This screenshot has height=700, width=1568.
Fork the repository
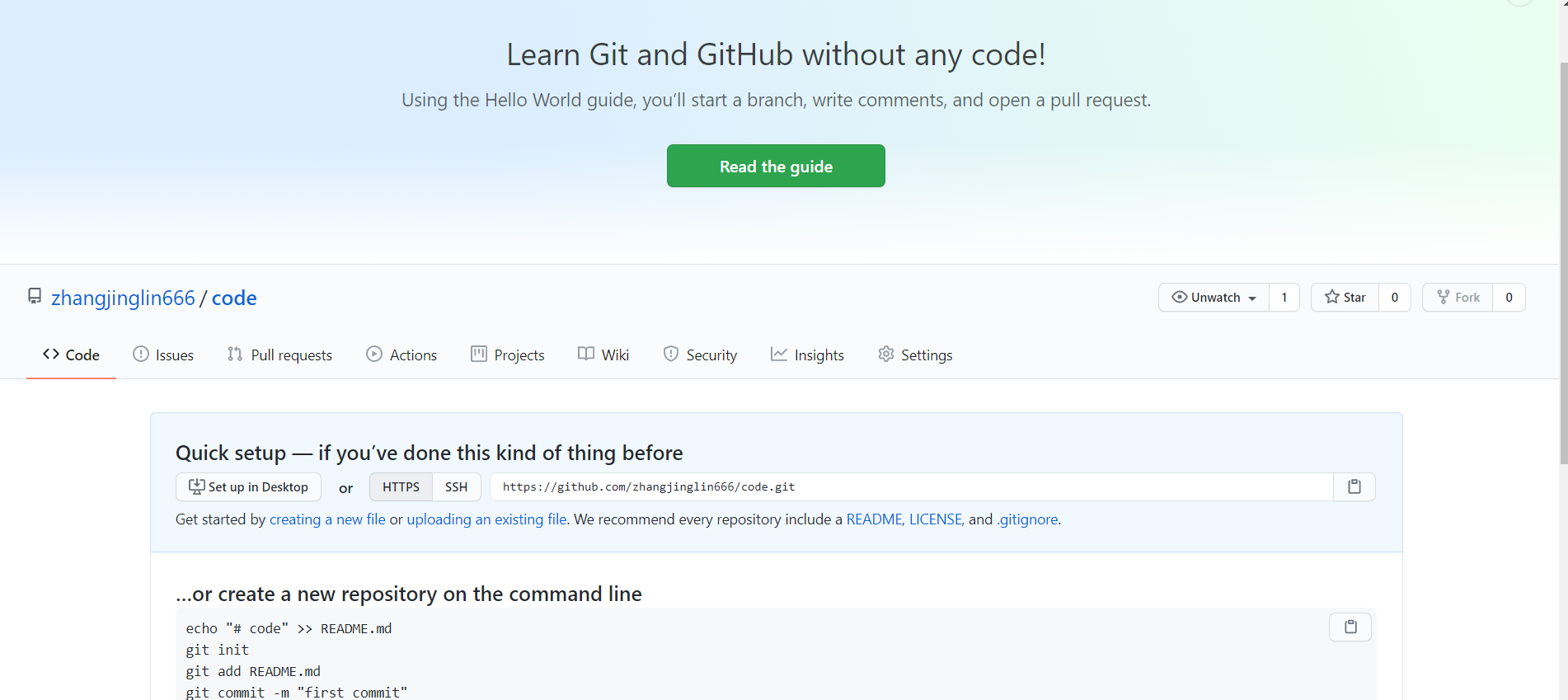[x=1458, y=298]
